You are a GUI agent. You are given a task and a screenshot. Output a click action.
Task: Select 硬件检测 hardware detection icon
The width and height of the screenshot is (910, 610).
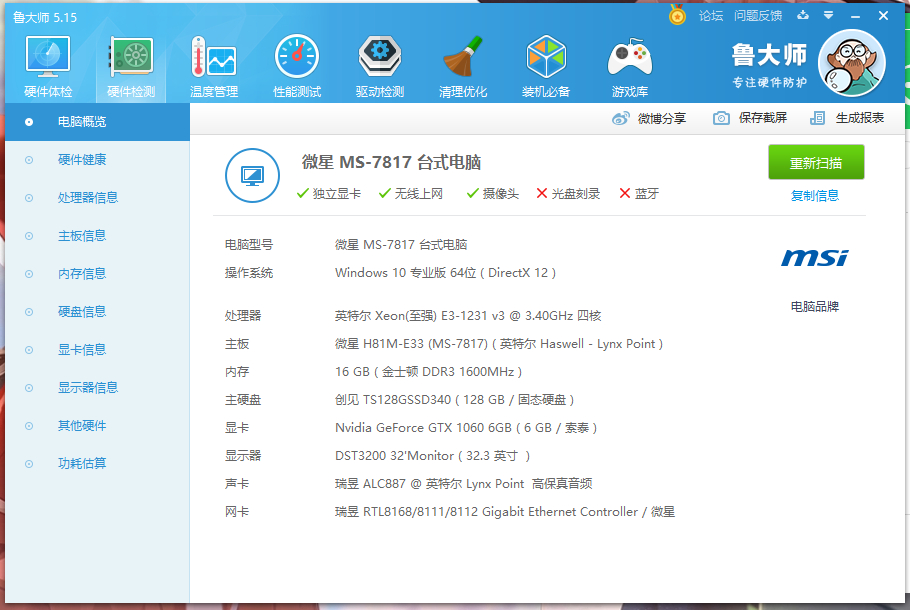tap(131, 67)
